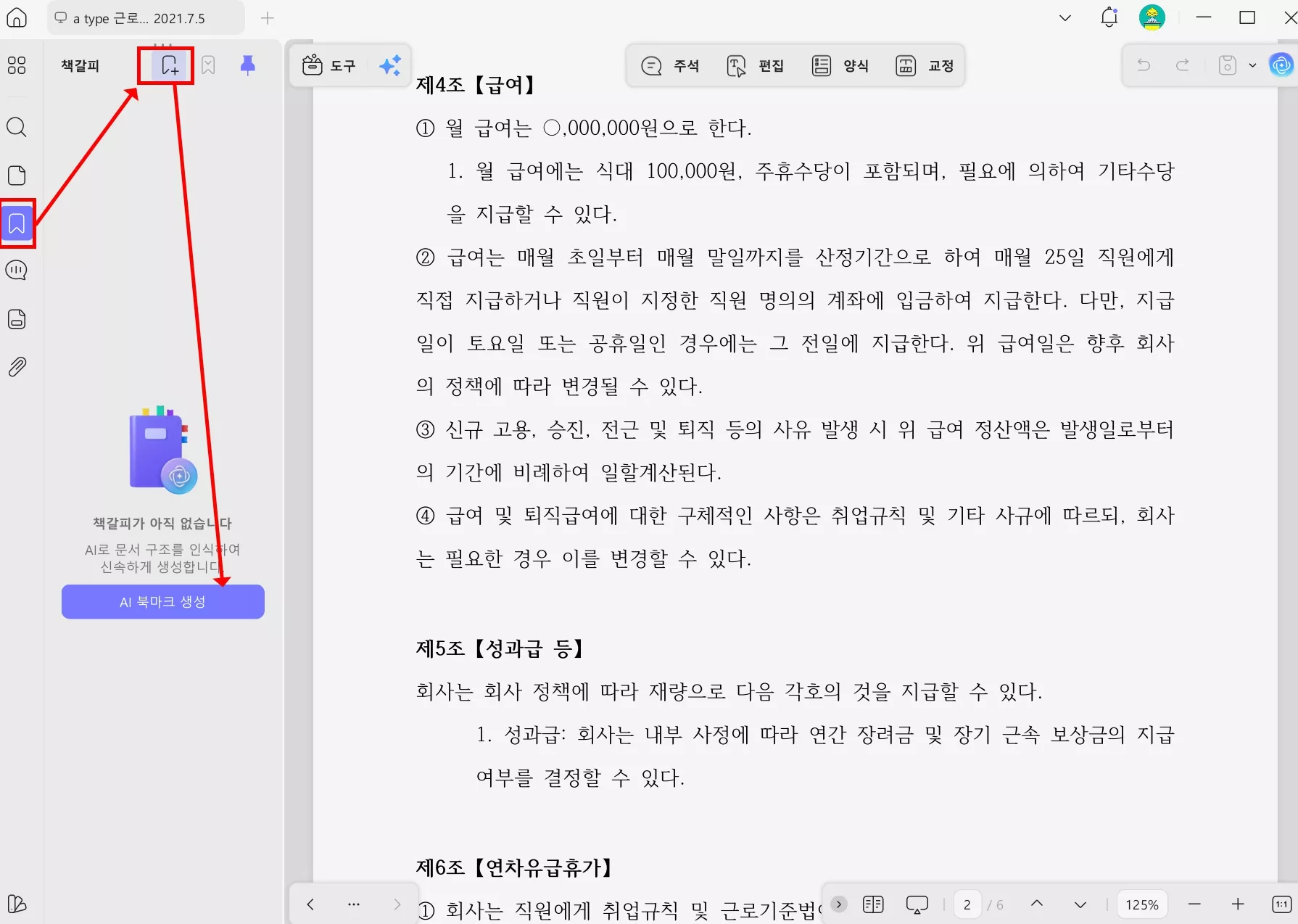1298x924 pixels.
Task: Pin the bookmark panel open
Action: [x=247, y=65]
